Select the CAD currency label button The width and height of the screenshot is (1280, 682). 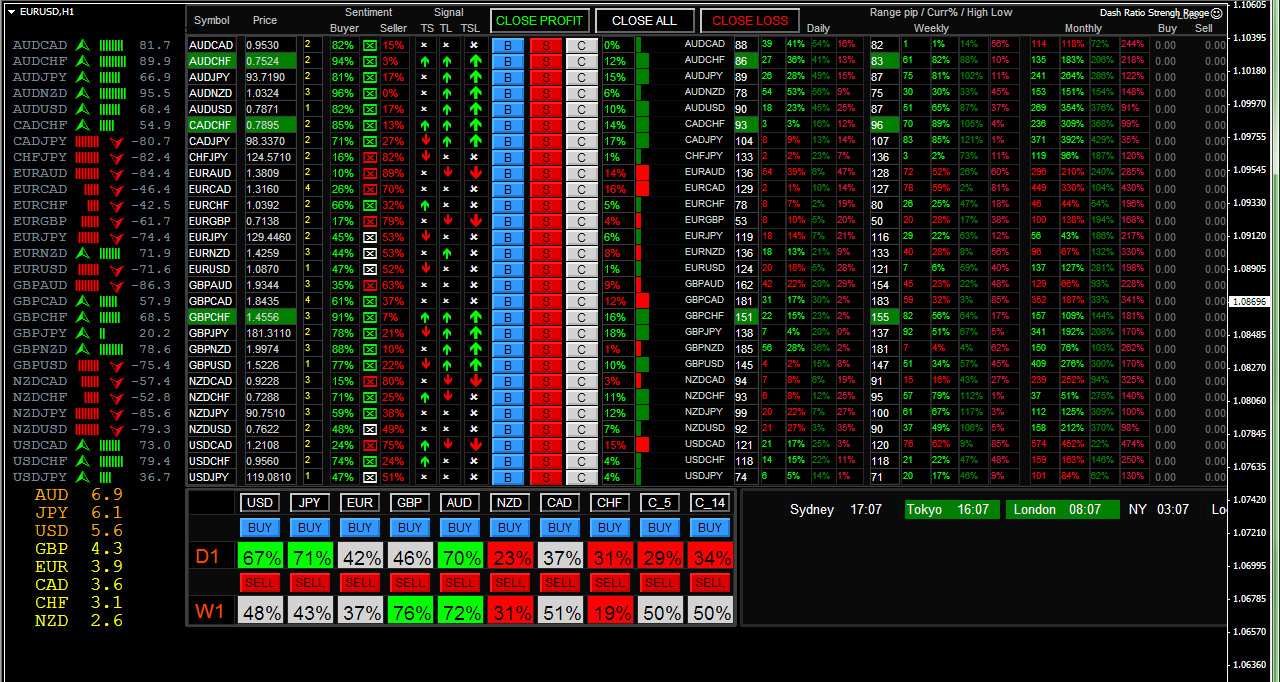(560, 502)
